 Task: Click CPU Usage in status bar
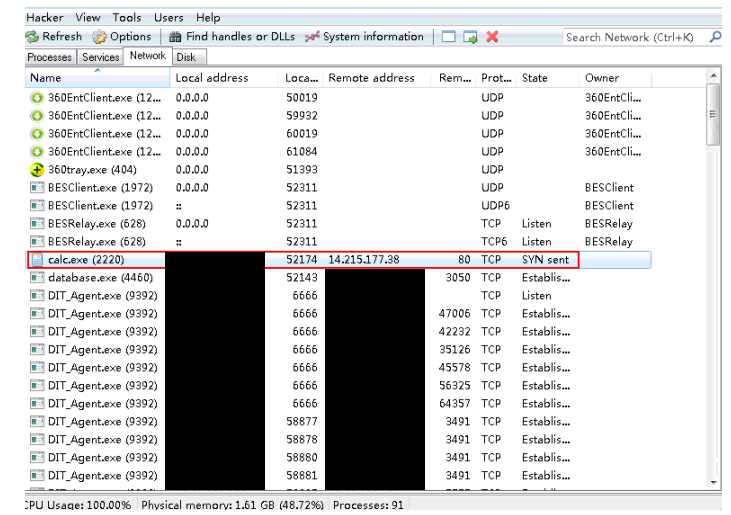(78, 505)
